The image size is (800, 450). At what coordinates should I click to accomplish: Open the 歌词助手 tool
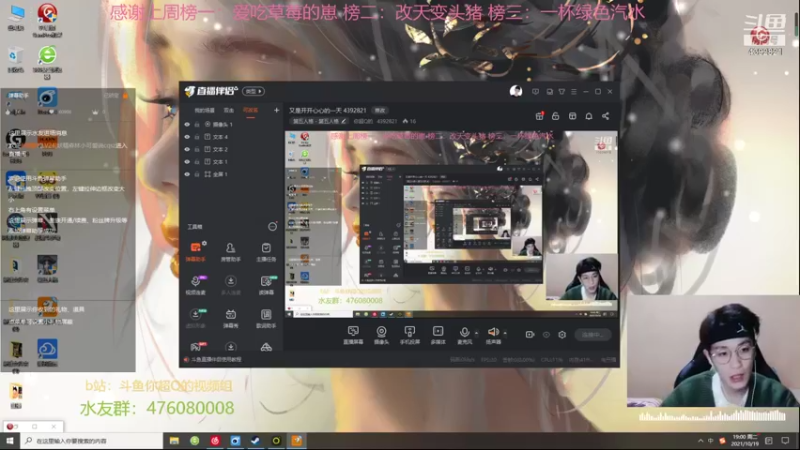266,318
